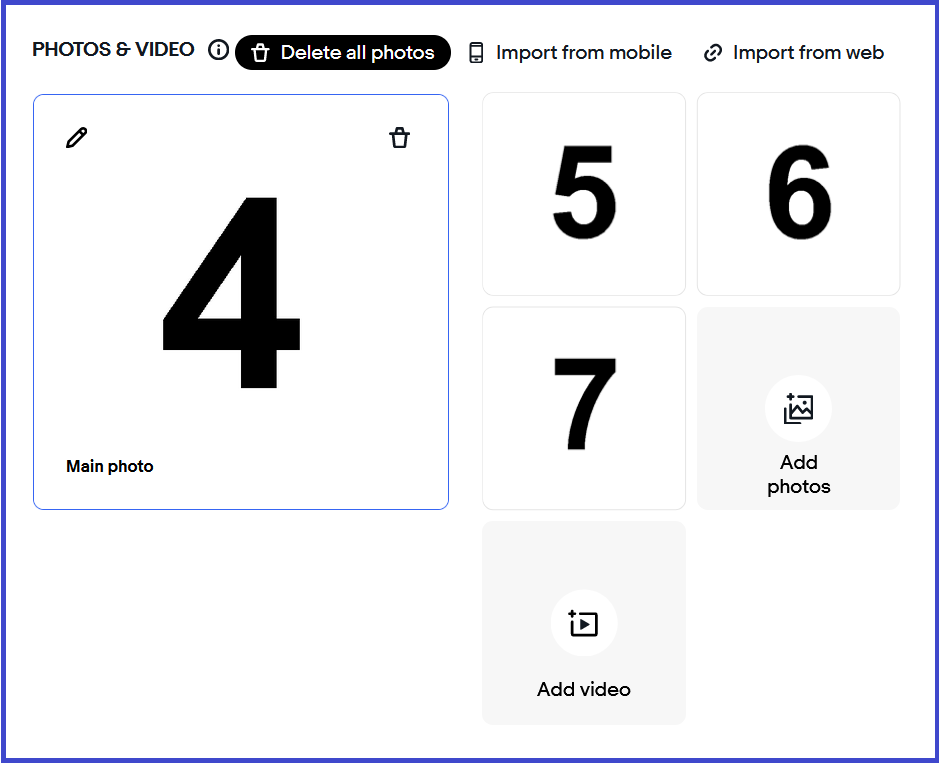The image size is (939, 763).
Task: Click the PHOTOS & VIDEO heading
Action: (x=113, y=49)
